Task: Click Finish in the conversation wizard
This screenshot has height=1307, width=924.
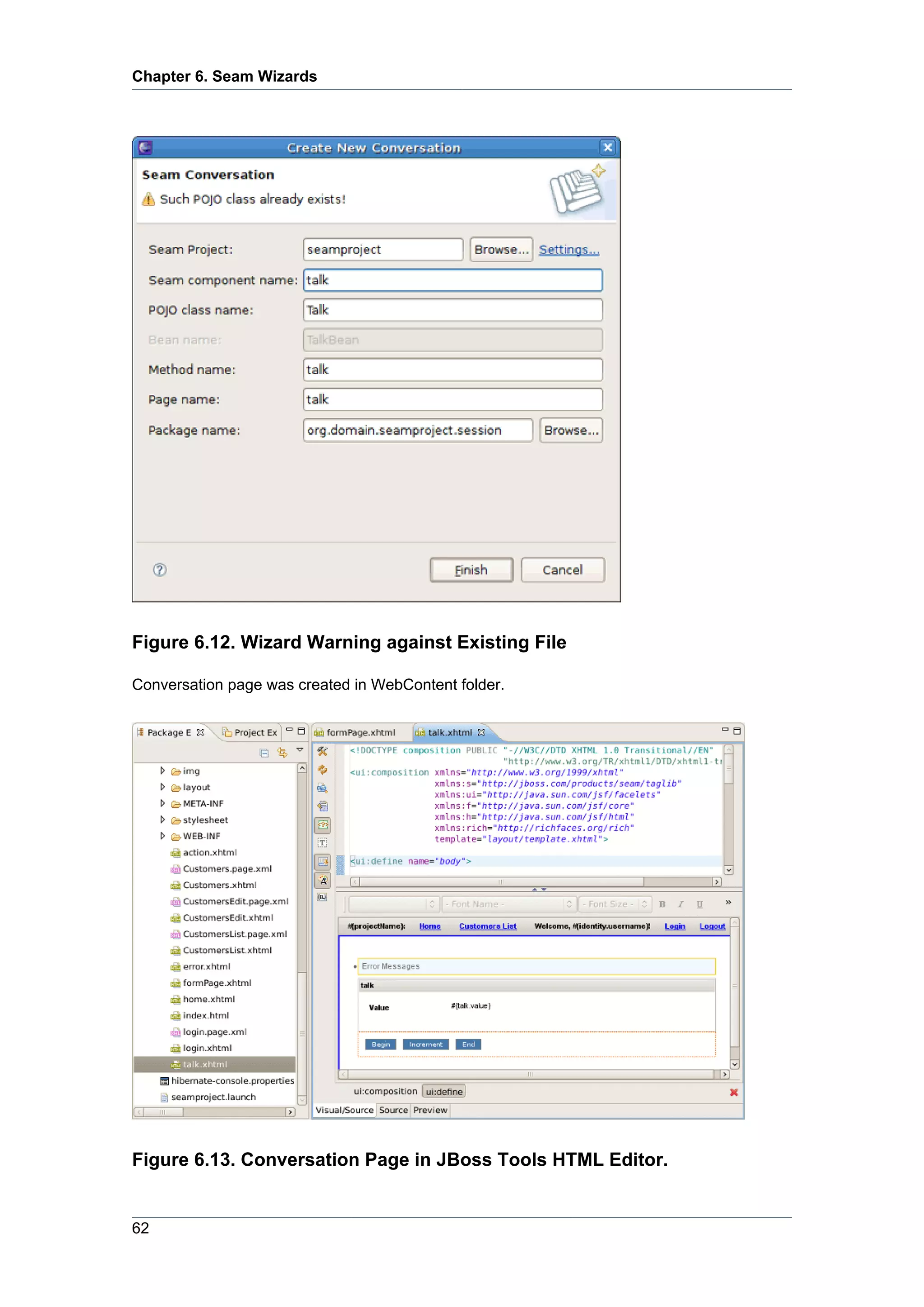Action: coord(471,570)
